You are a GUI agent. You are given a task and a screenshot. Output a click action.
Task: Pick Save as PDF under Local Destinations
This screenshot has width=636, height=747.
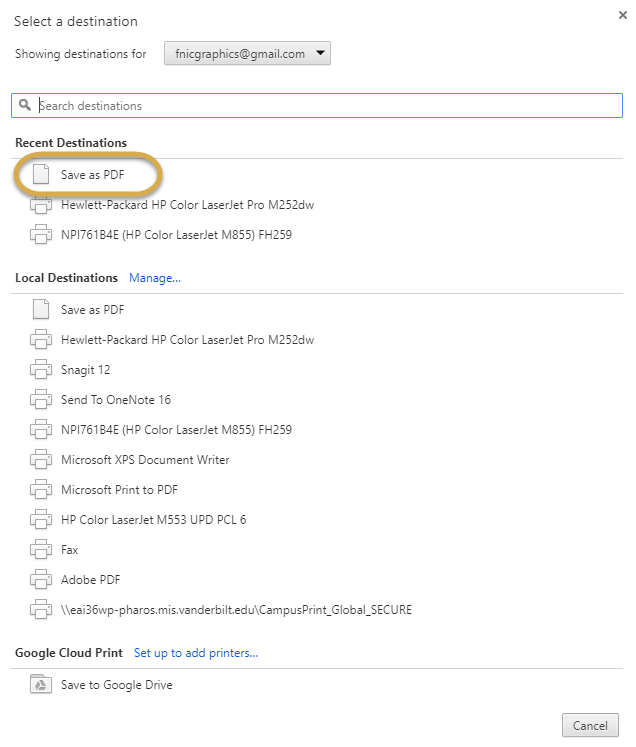pos(317,310)
